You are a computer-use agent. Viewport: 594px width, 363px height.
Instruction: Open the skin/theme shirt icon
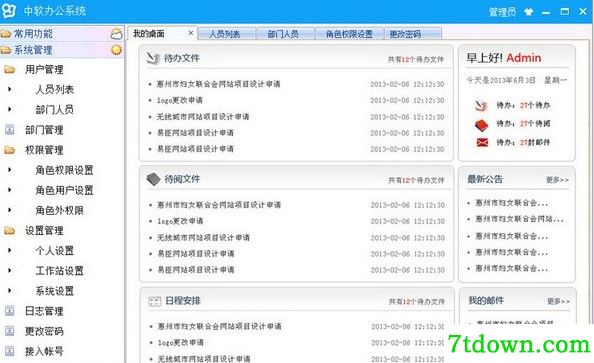tap(529, 12)
